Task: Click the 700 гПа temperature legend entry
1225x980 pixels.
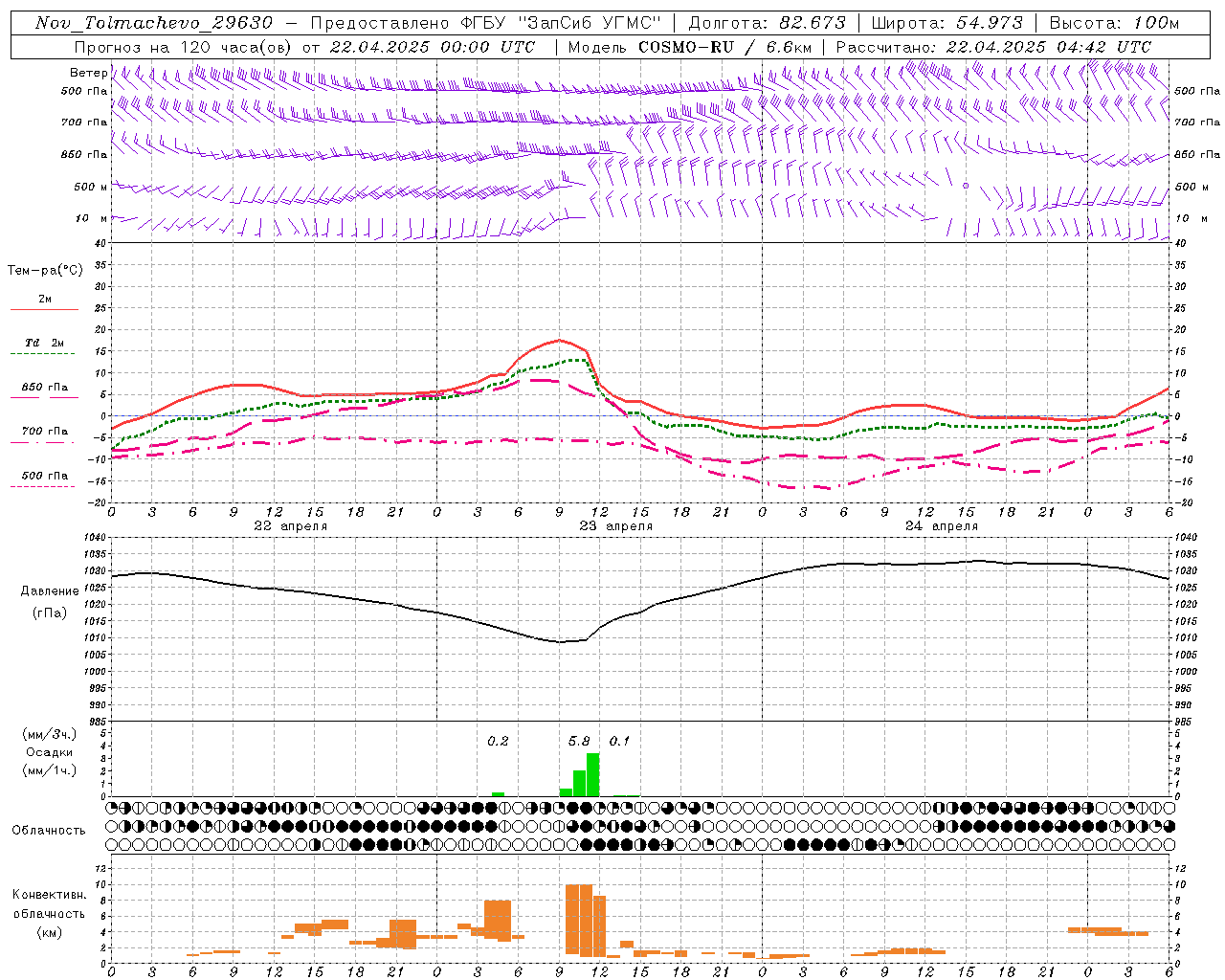Action: [x=45, y=432]
